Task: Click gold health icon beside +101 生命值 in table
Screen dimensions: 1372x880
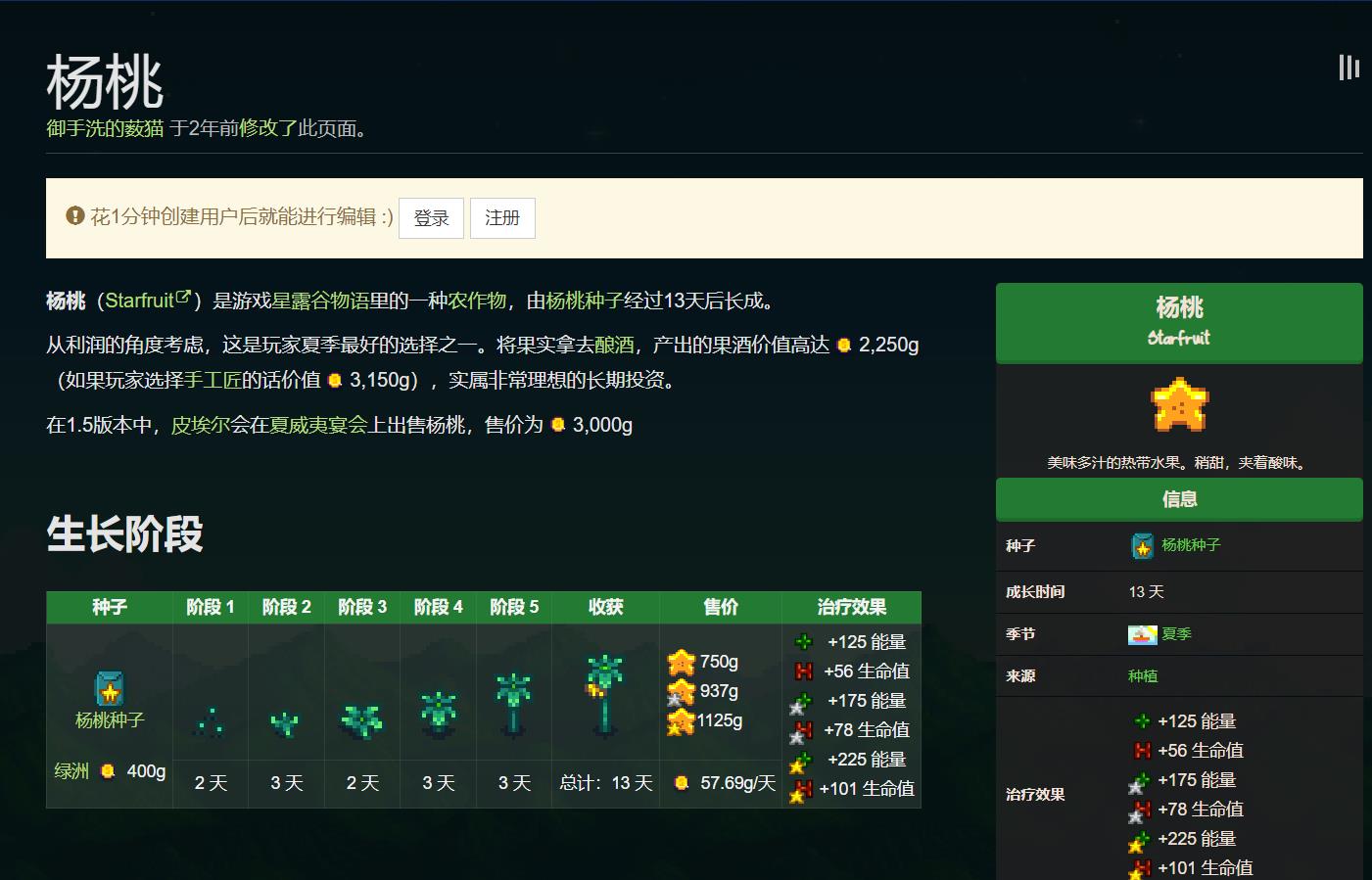Action: coord(802,791)
